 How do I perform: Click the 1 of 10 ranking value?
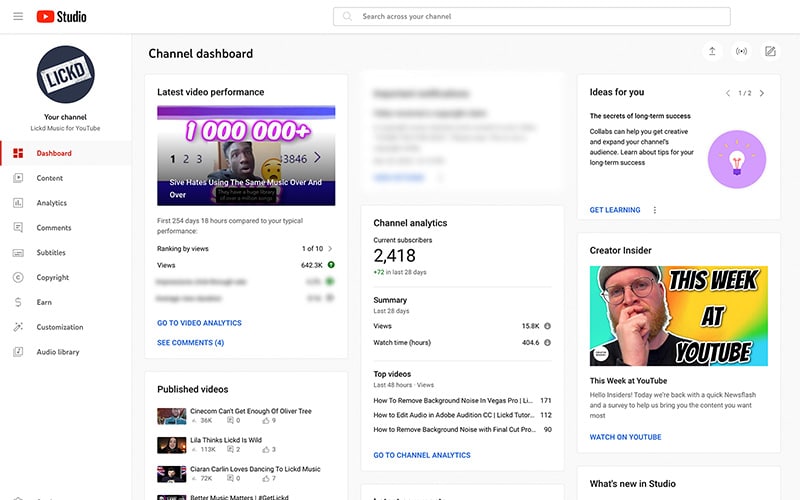pos(312,248)
